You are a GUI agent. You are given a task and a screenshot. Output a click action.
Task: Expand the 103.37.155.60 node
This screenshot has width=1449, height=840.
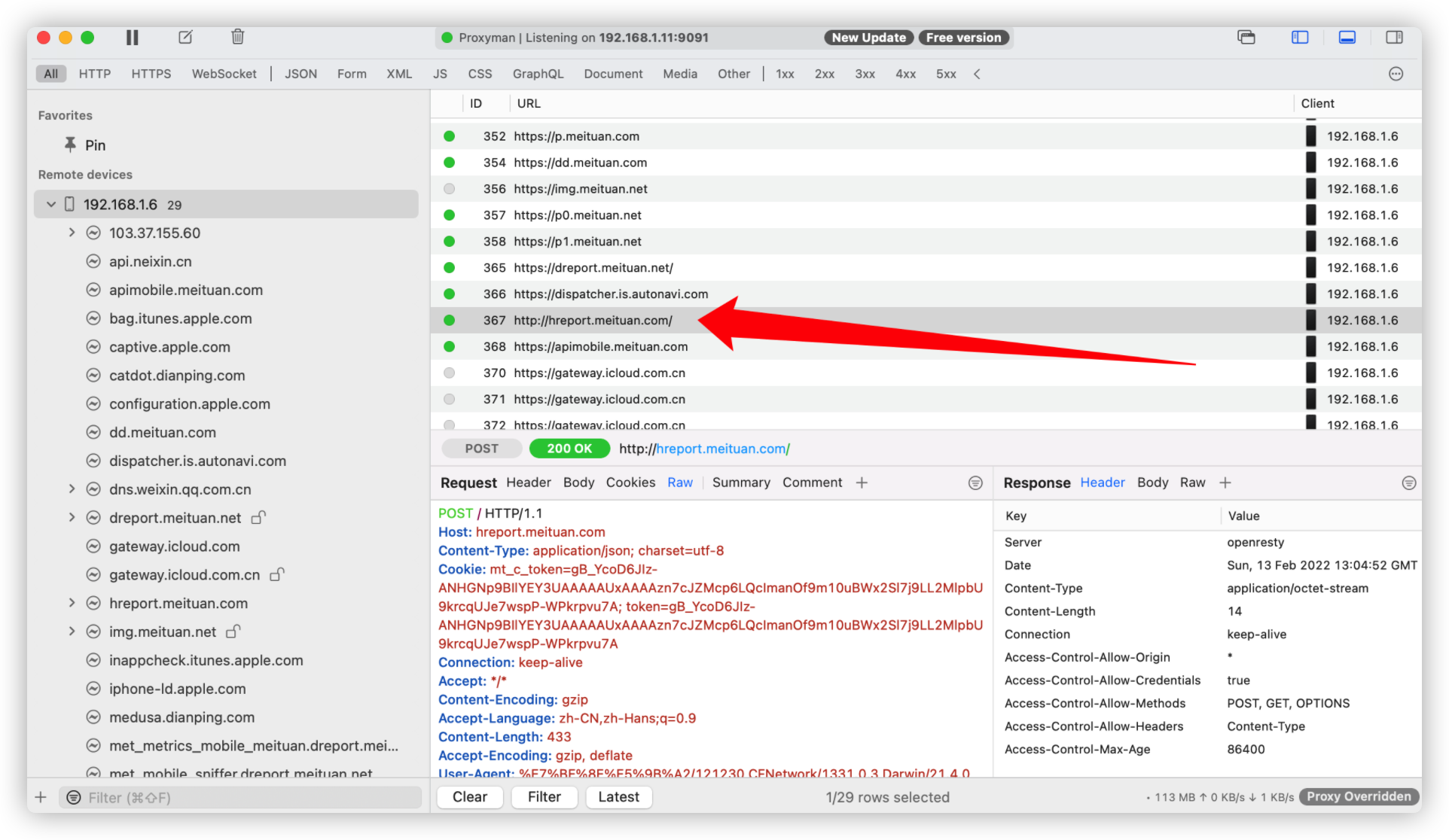pos(72,233)
